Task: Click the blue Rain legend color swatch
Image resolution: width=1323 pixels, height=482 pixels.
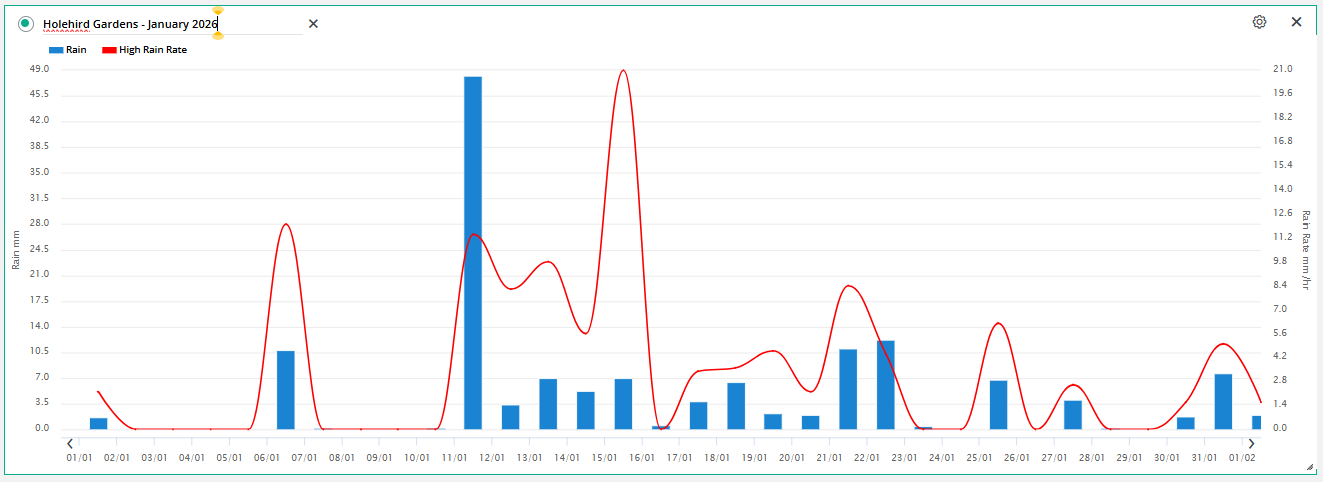Action: point(55,49)
